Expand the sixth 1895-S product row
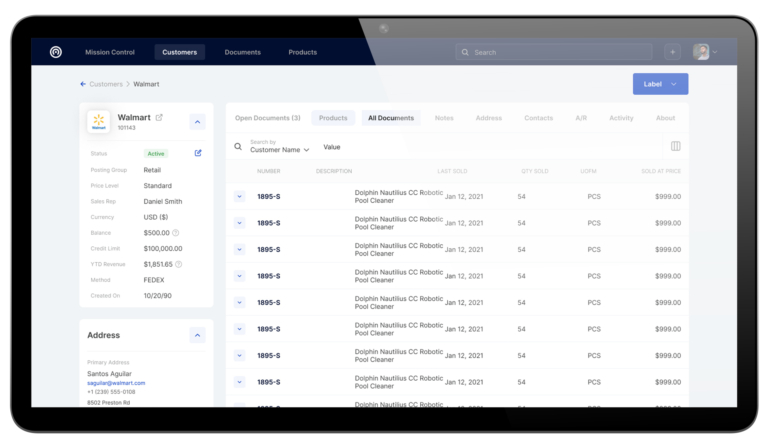The width and height of the screenshot is (768, 447). 240,329
